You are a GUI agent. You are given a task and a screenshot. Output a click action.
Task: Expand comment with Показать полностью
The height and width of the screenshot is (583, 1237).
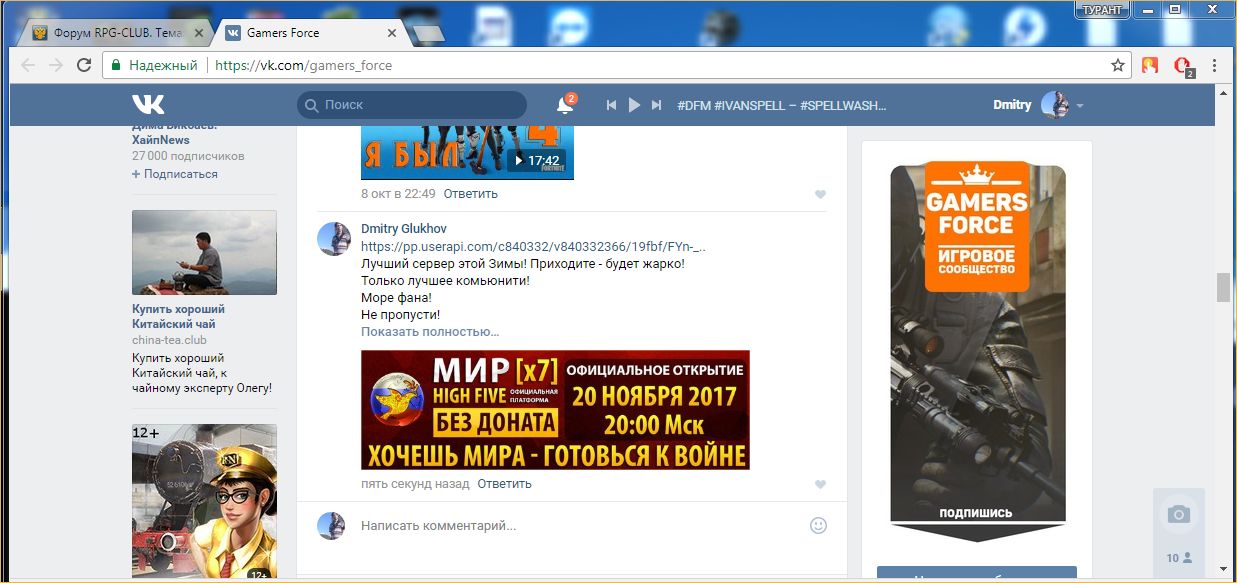(x=430, y=331)
